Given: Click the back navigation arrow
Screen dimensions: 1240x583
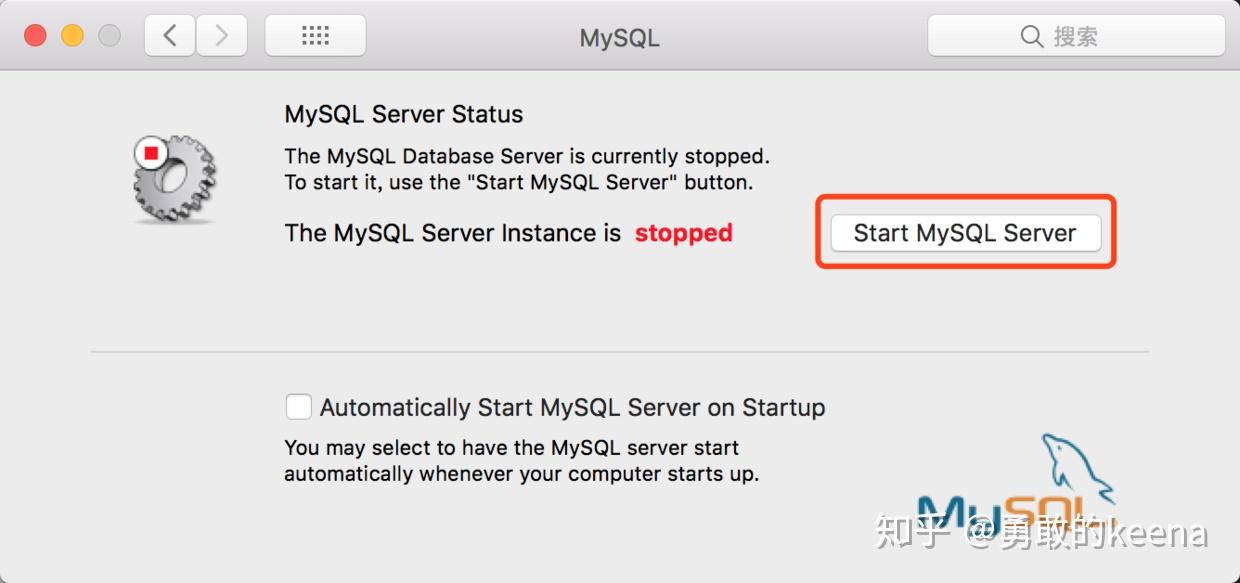Looking at the screenshot, I should [x=169, y=34].
